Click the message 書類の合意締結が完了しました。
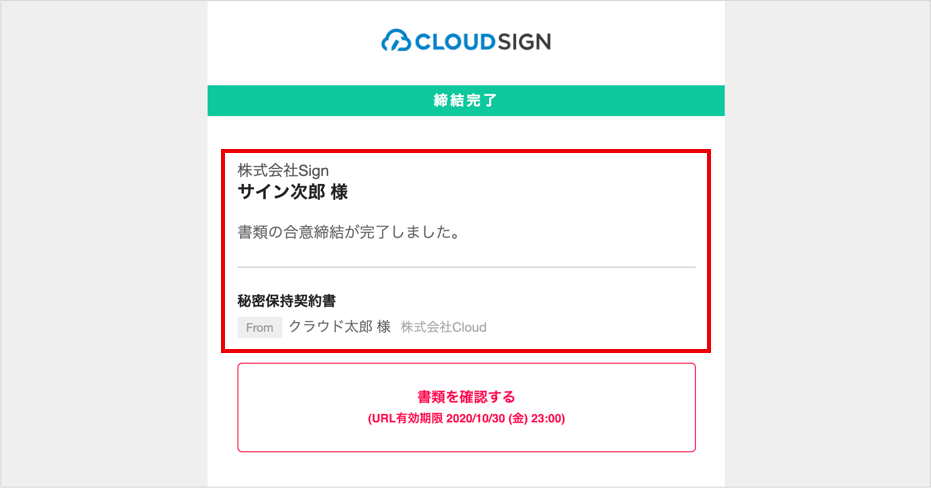The width and height of the screenshot is (931, 488). coord(349,232)
